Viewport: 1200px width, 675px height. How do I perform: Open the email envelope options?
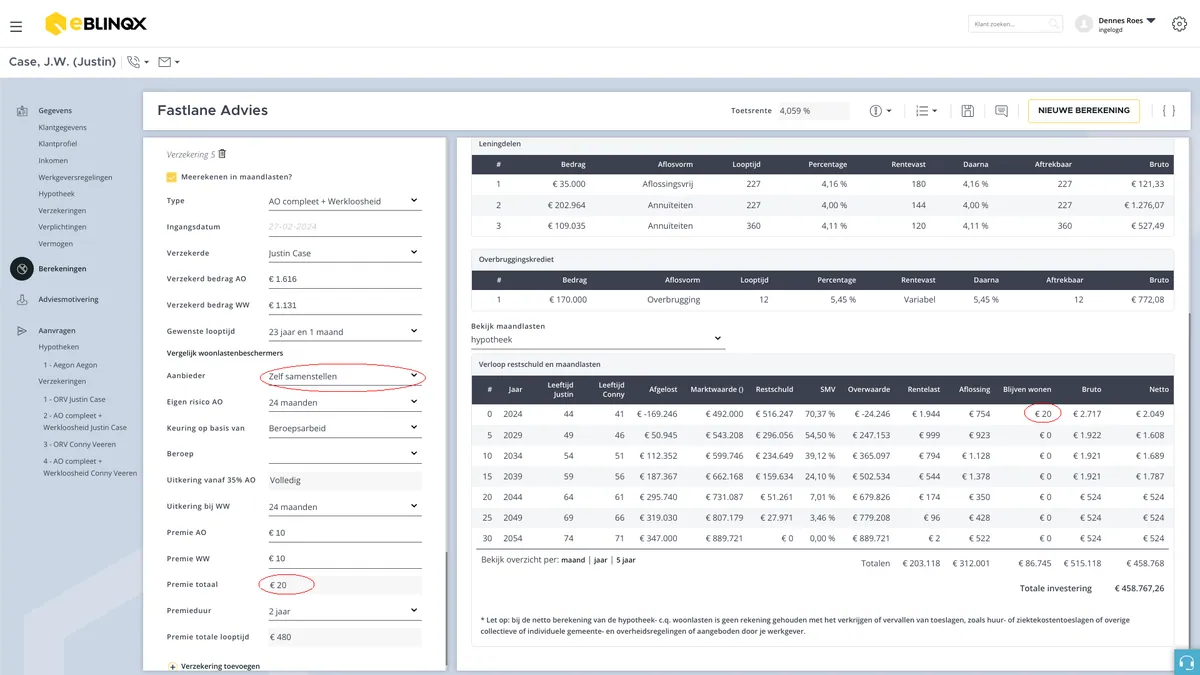point(169,62)
